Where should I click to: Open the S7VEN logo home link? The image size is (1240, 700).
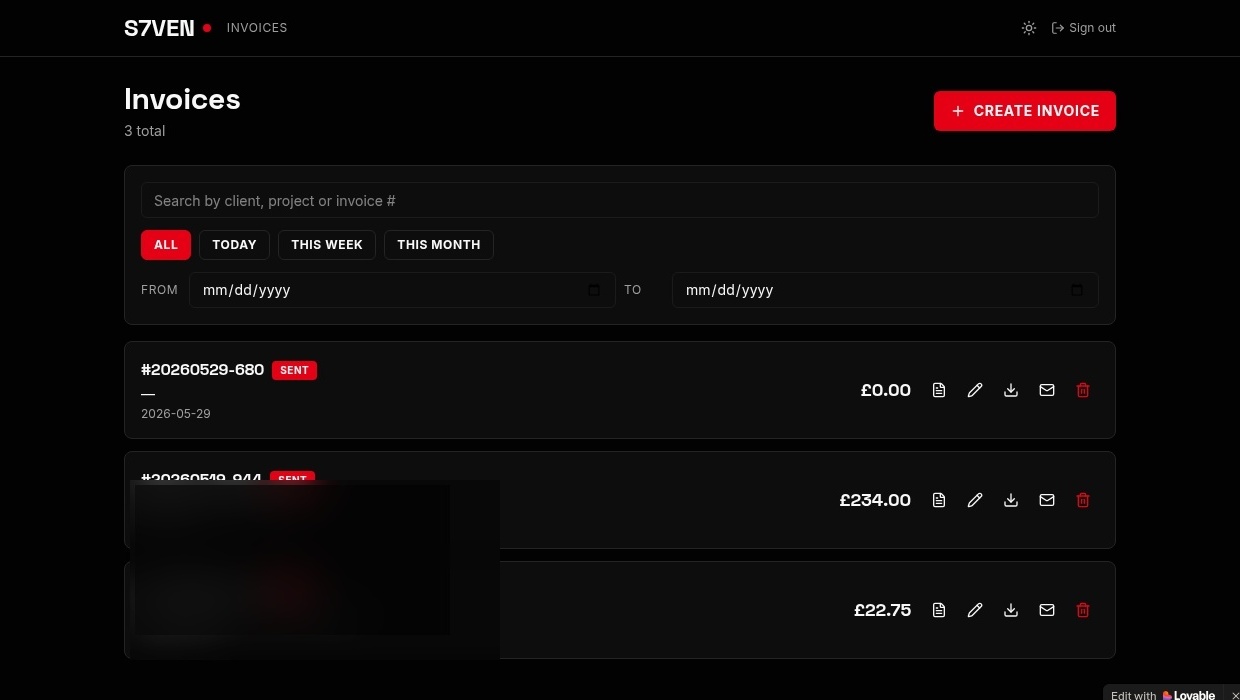coord(159,28)
